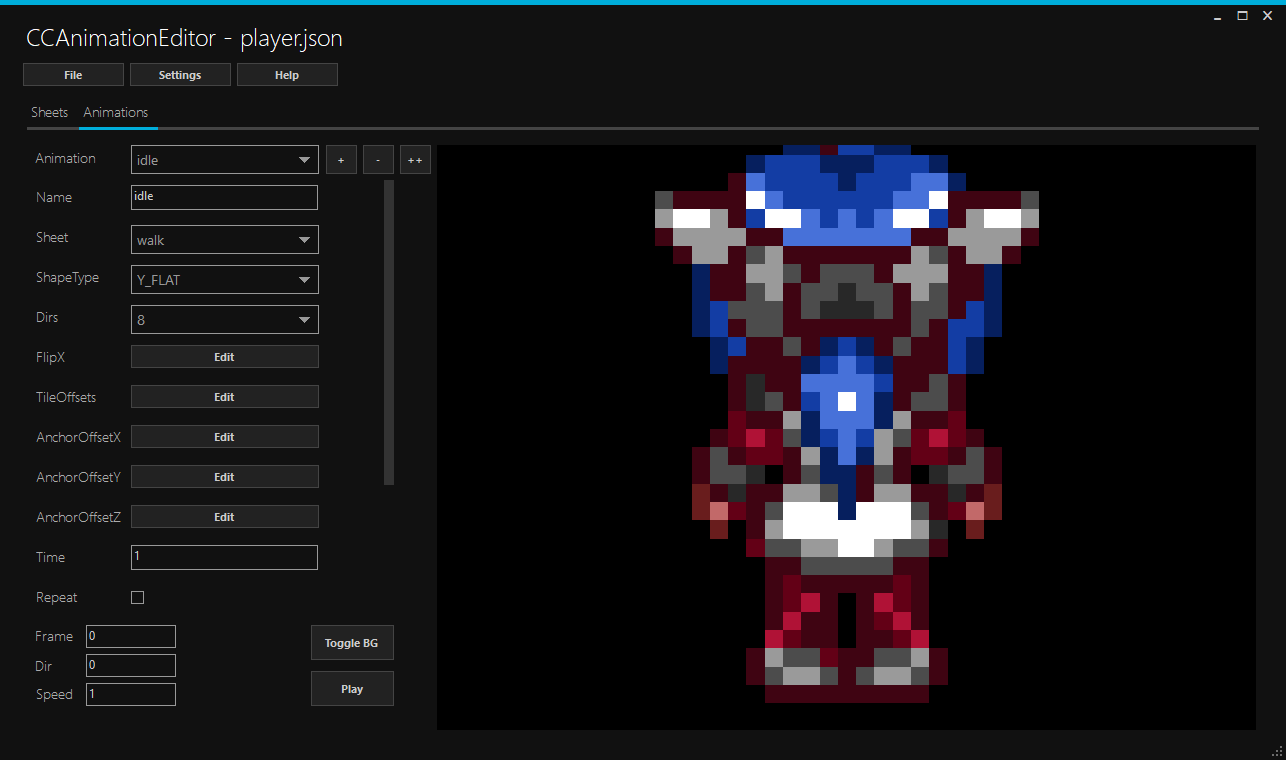1286x760 pixels.
Task: Select the Animations tab
Action: coord(116,112)
